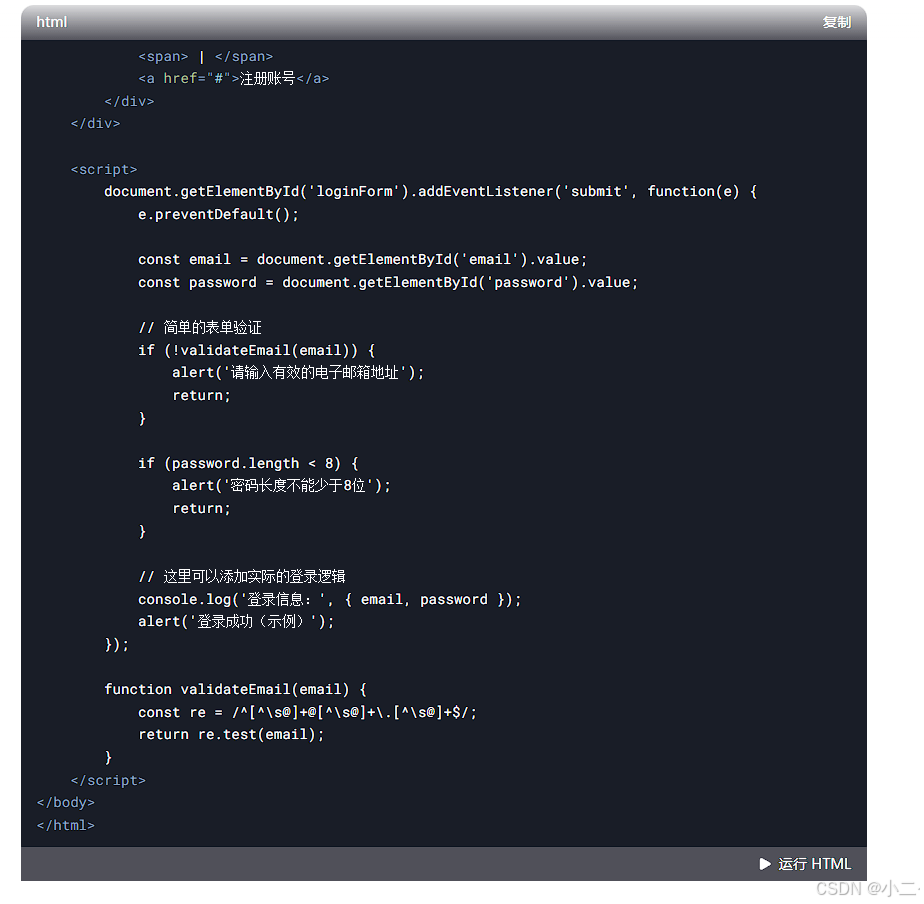924x904 pixels.
Task: Click the 注册账号 anchor line
Action: [x=233, y=78]
